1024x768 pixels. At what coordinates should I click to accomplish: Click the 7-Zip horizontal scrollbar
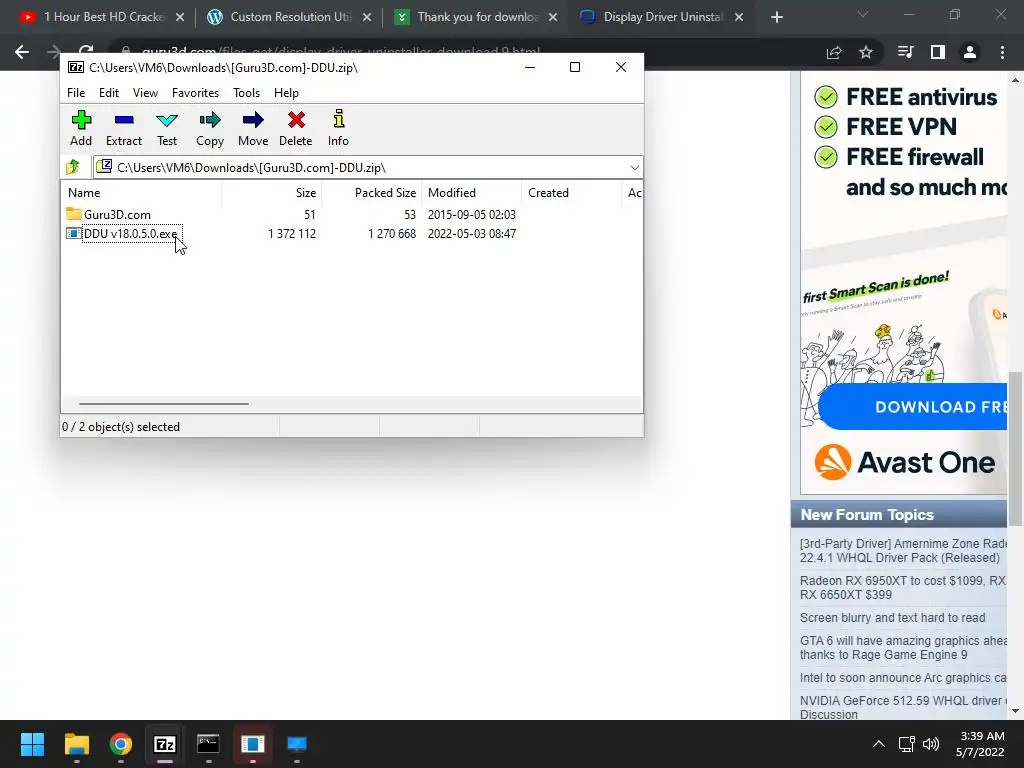tap(163, 404)
